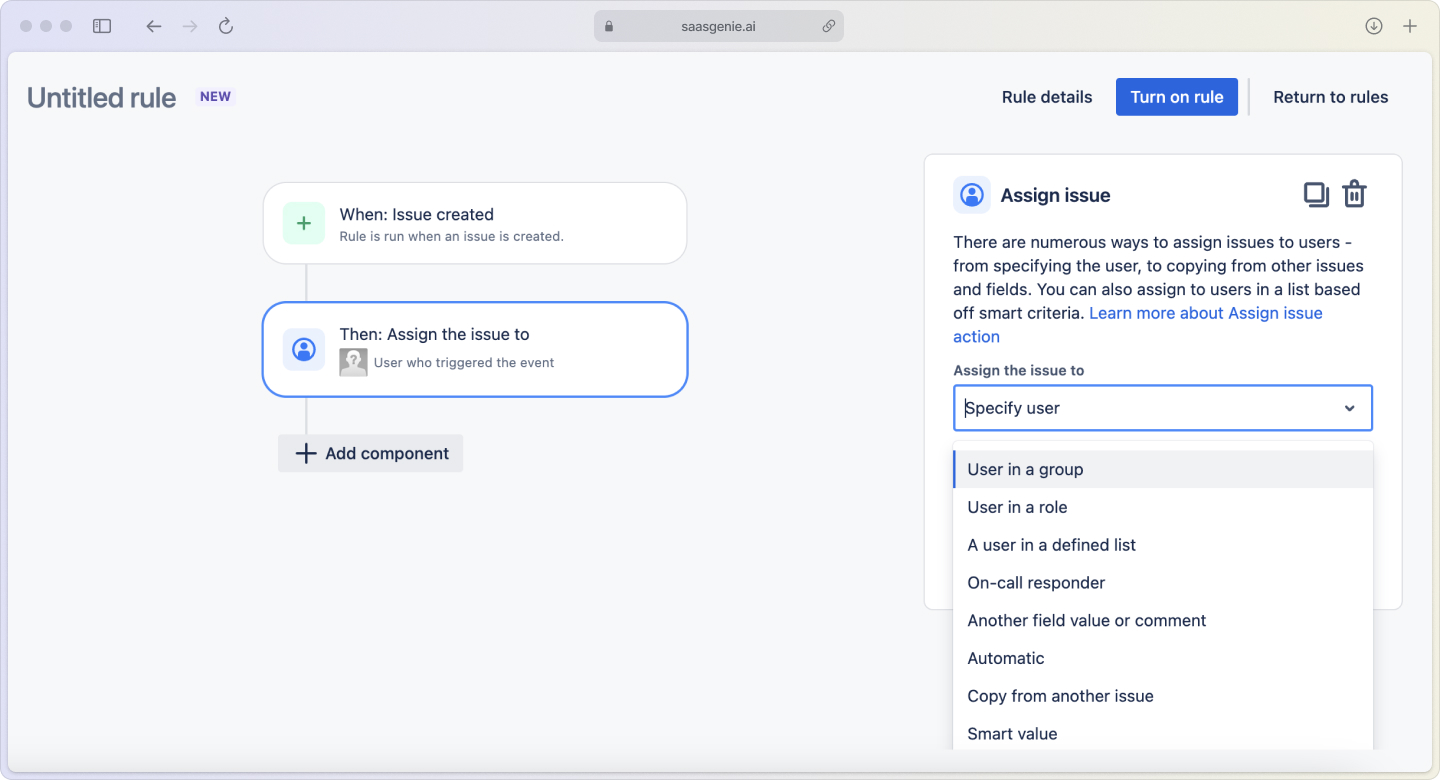This screenshot has height=780, width=1440.
Task: Click the duplicate icon in the Assign issue panel
Action: [x=1316, y=194]
